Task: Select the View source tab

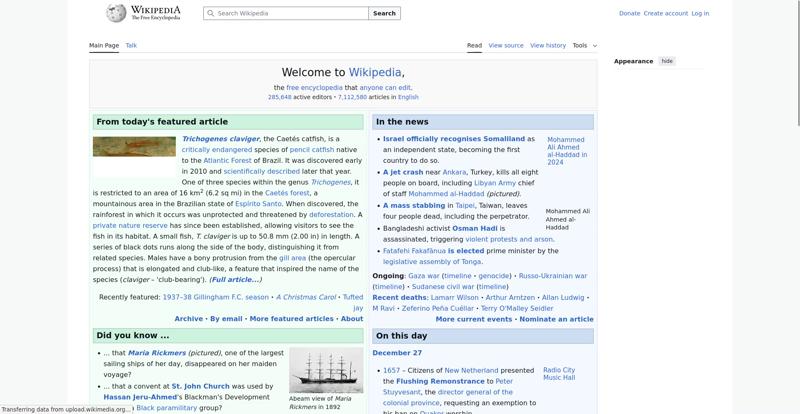Action: click(506, 45)
